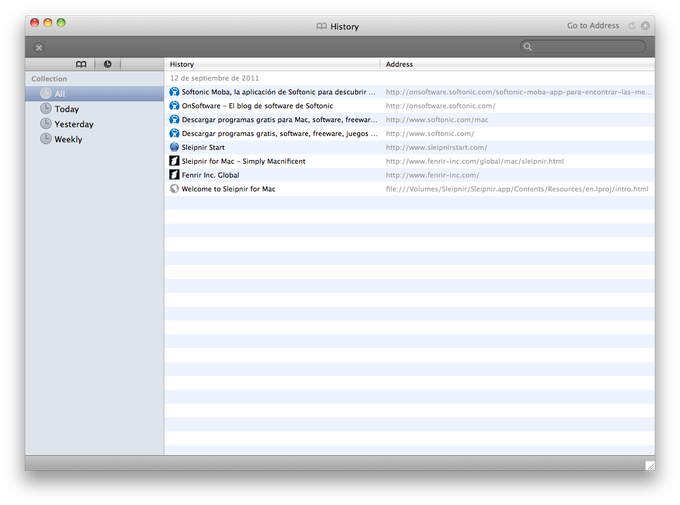
Task: Open OnSoftware blog history entry
Action: tap(409, 106)
